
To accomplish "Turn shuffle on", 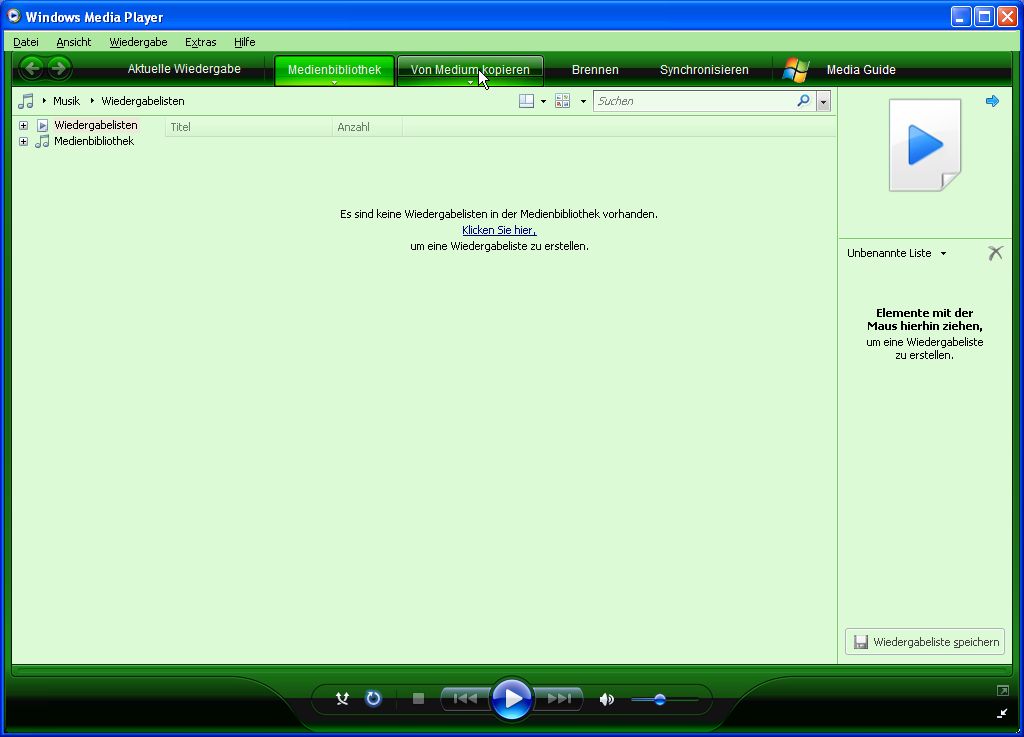I will (342, 699).
